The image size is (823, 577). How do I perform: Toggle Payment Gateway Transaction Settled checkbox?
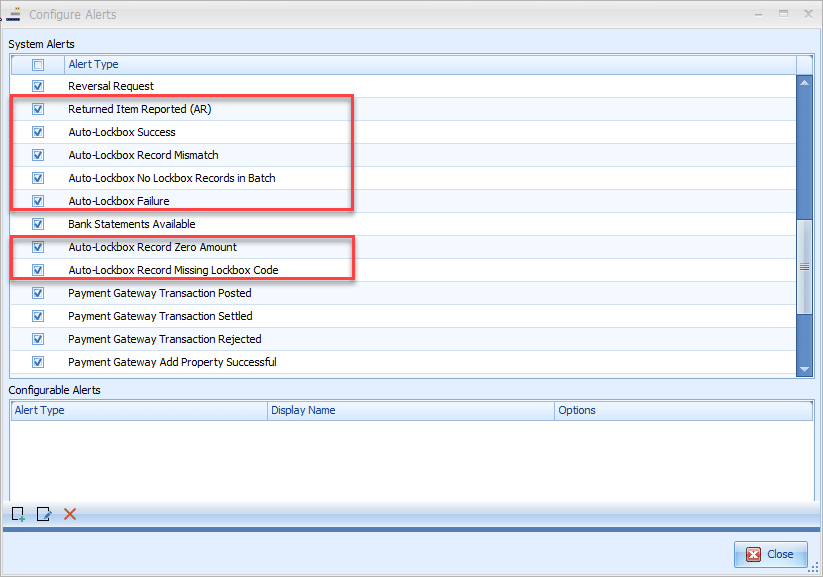click(x=38, y=316)
